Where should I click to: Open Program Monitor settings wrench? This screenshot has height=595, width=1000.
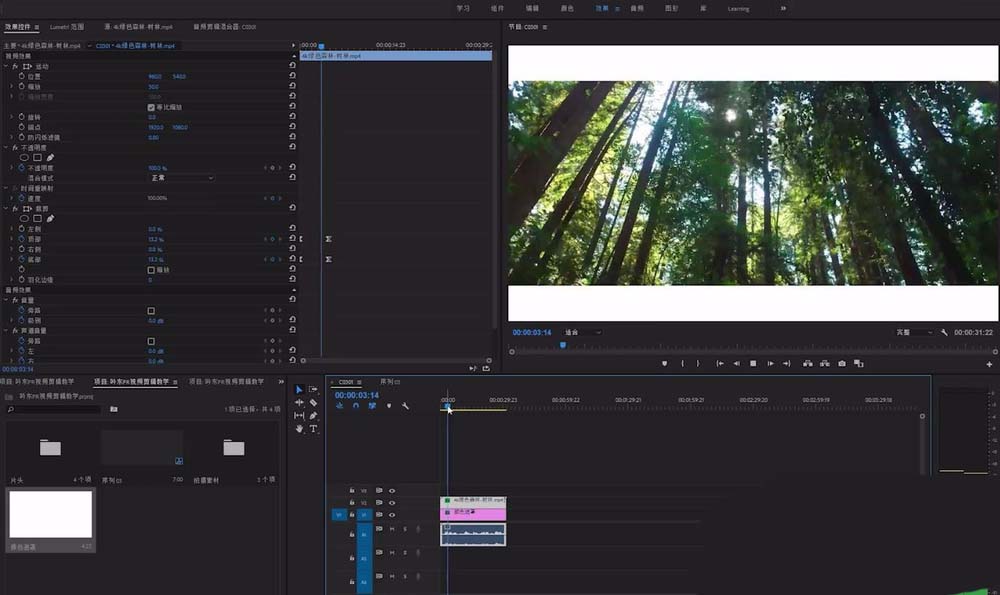(x=944, y=332)
